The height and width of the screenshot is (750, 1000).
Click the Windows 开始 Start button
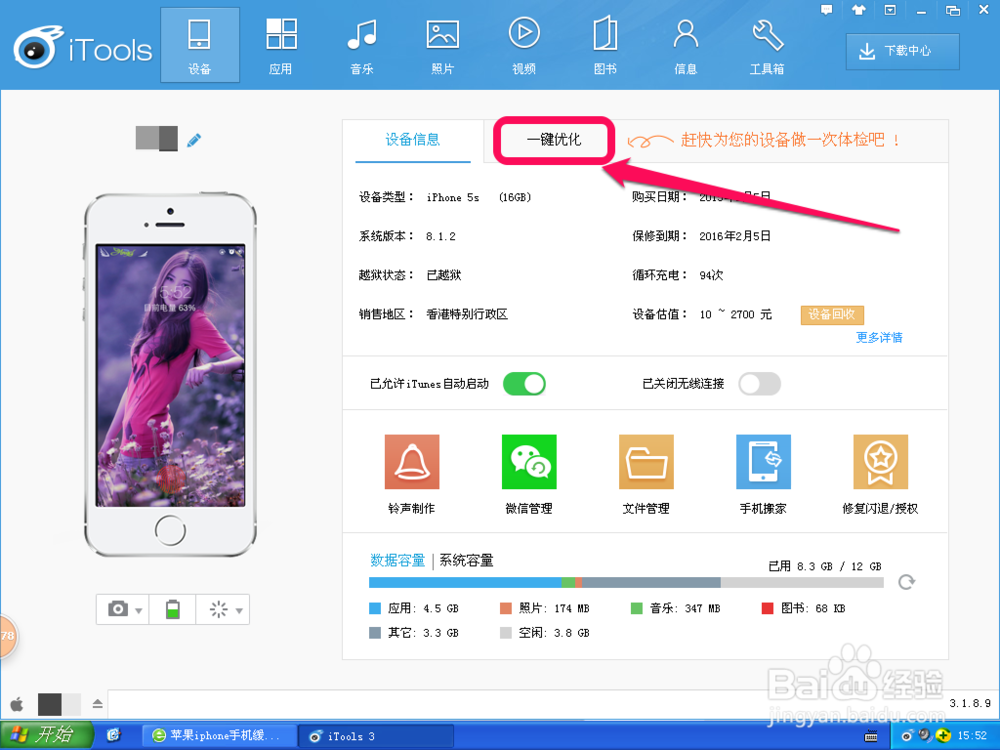pyautogui.click(x=47, y=735)
